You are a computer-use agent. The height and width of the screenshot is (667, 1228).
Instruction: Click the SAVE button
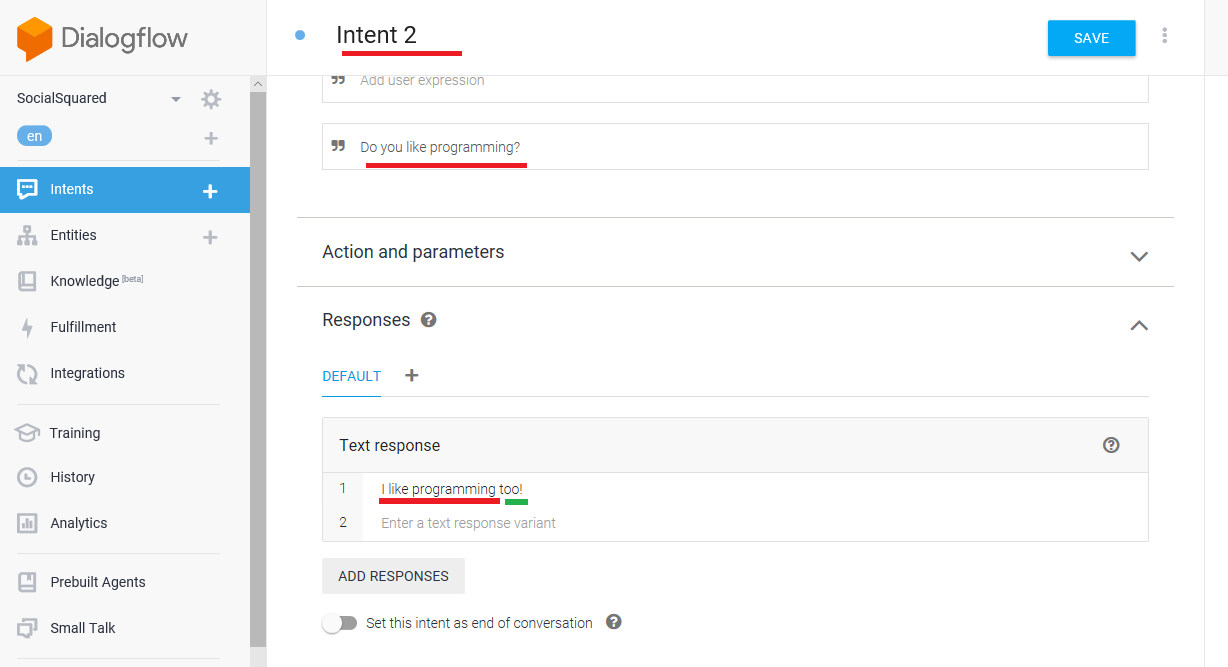pyautogui.click(x=1091, y=38)
